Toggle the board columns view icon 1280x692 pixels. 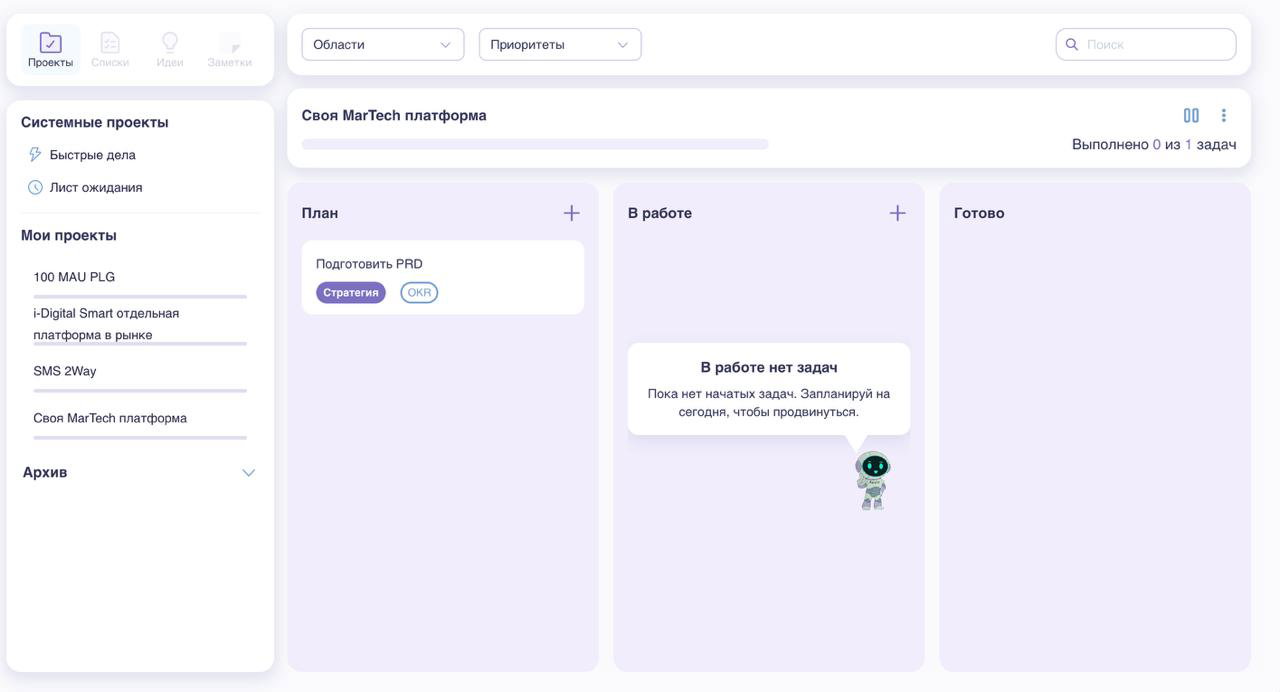coord(1191,115)
